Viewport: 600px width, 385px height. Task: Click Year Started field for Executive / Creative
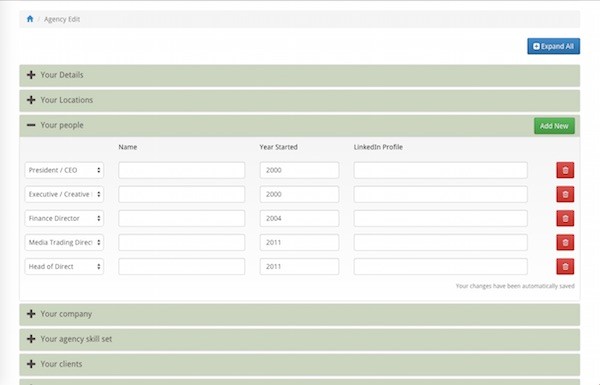299,194
